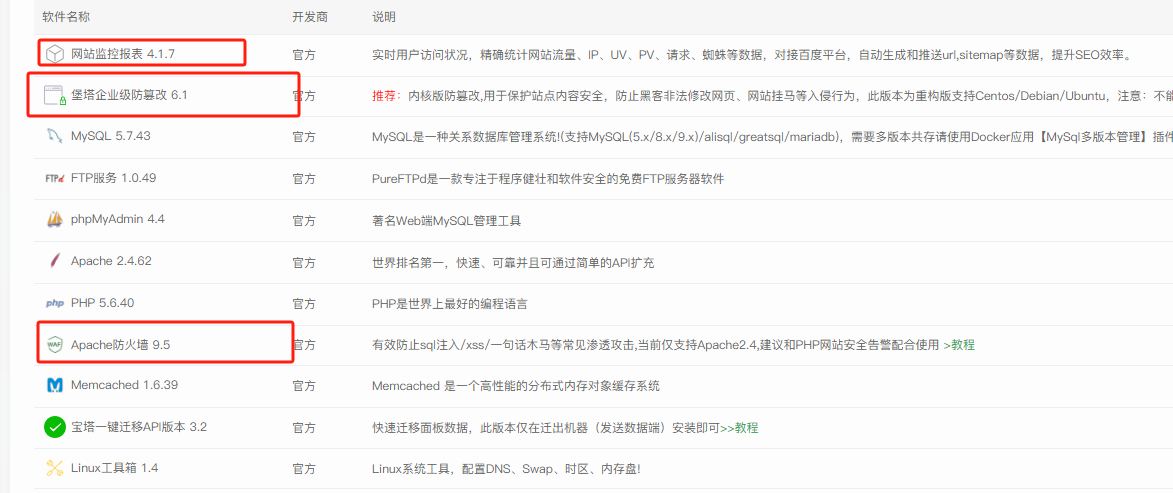This screenshot has width=1173, height=493.
Task: Click the 著名Web端MySQL管理工具 description
Action: [447, 221]
